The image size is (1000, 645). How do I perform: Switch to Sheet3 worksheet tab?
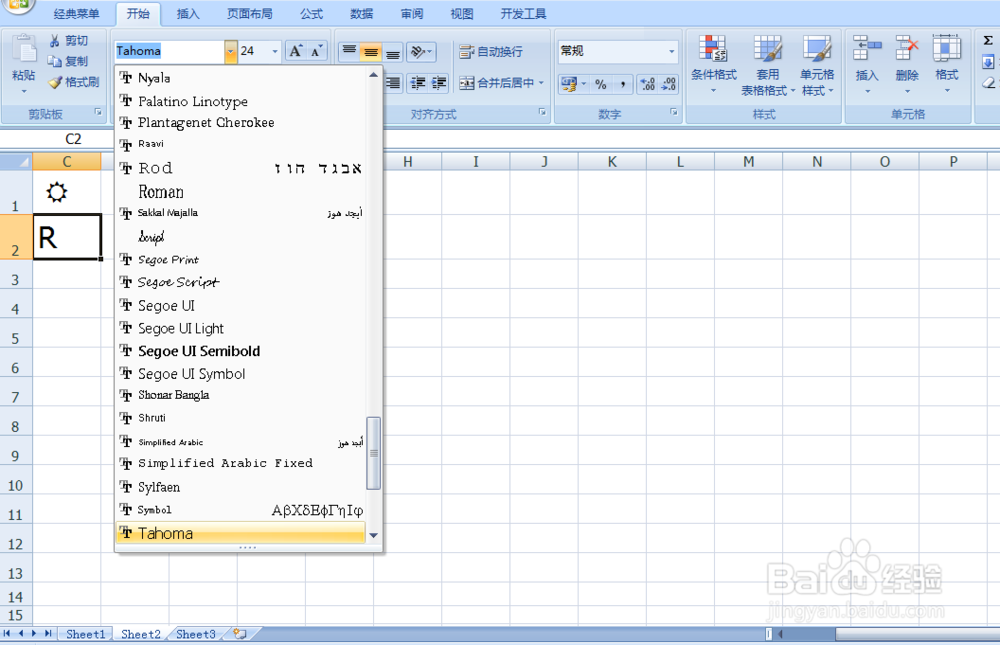[195, 634]
